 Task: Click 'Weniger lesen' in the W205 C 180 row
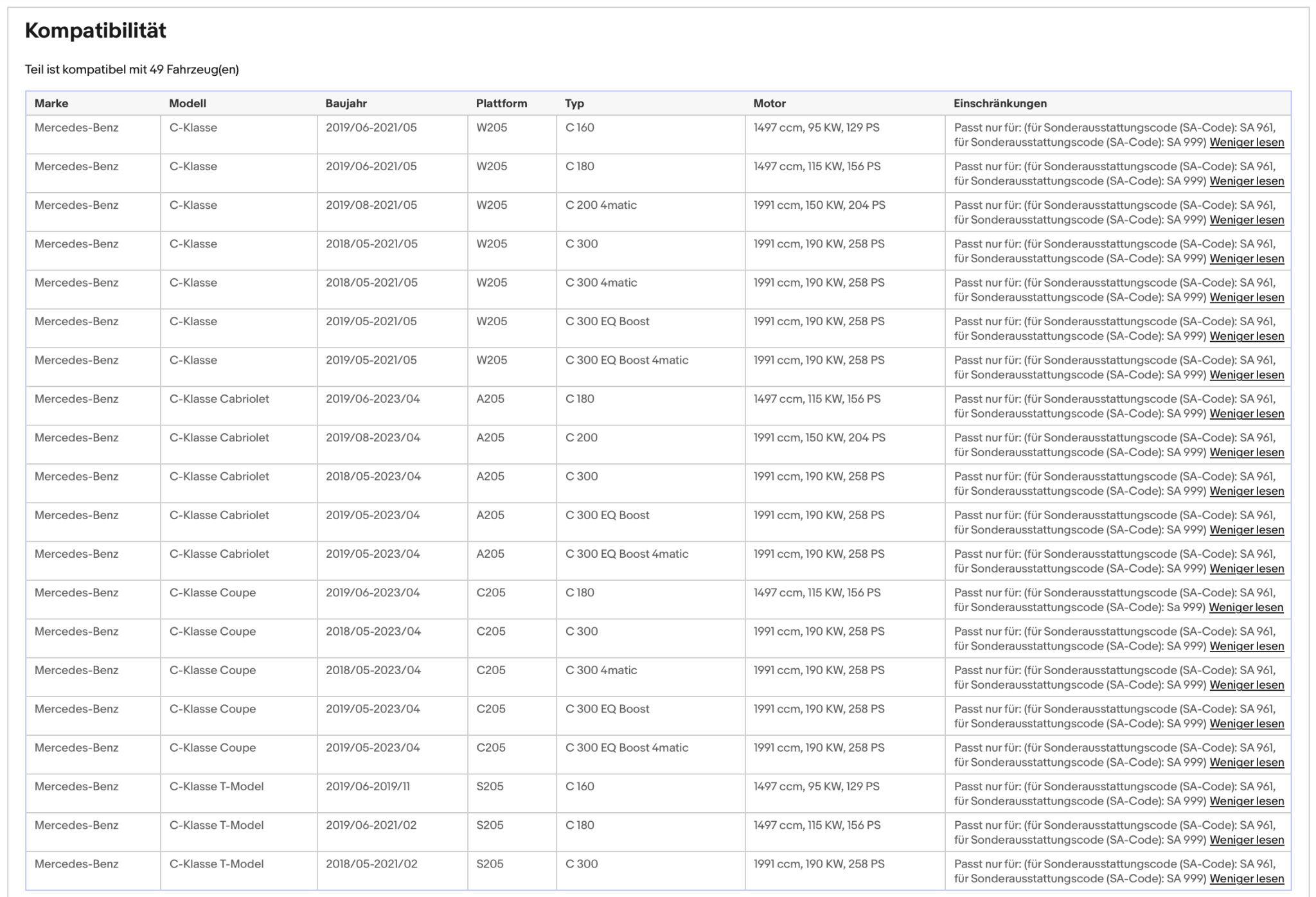click(1247, 181)
